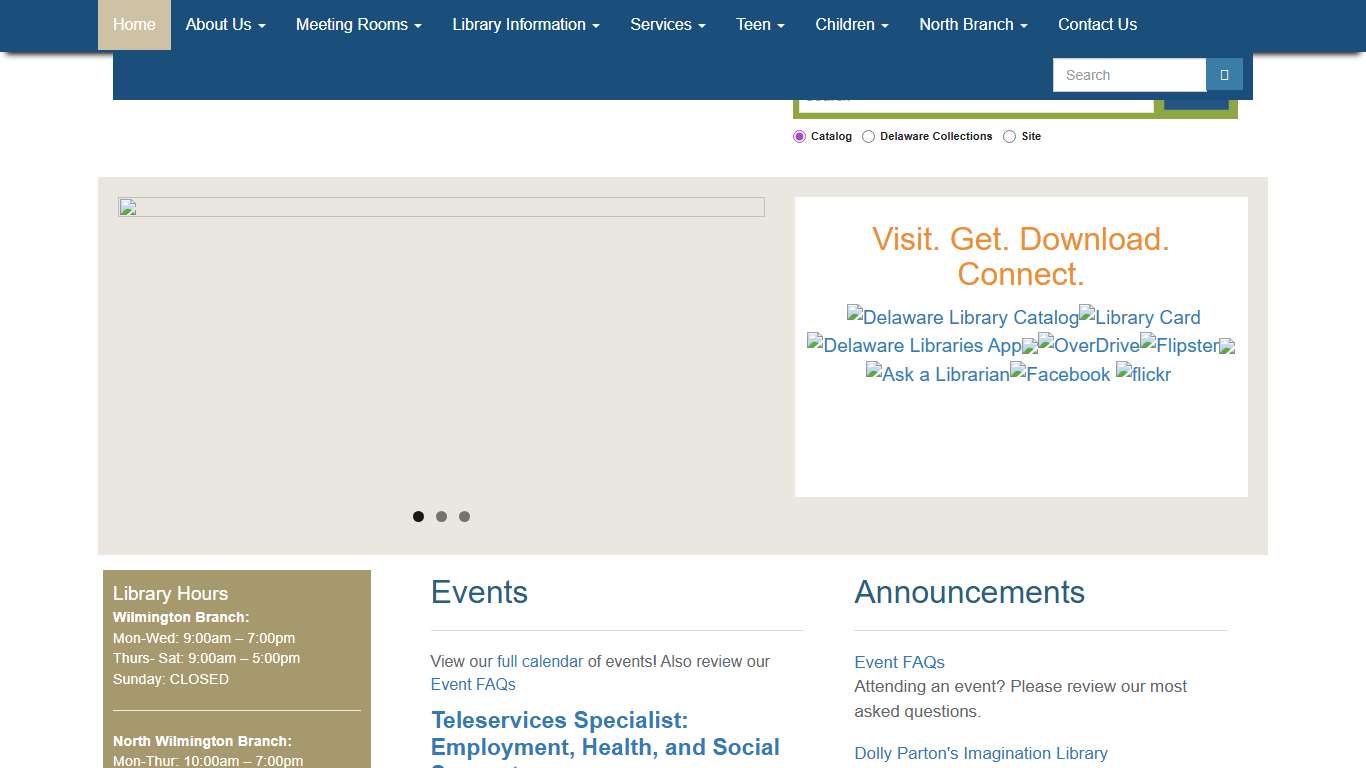Open the Flipster icon

1180,345
